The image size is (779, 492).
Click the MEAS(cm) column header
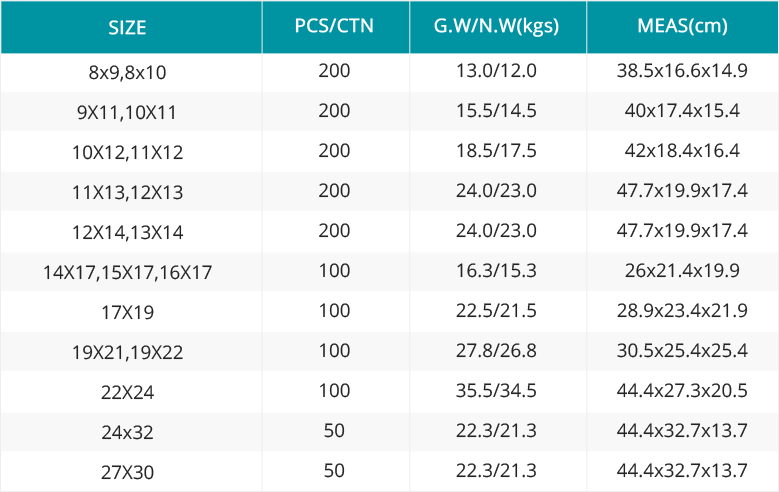tap(682, 26)
